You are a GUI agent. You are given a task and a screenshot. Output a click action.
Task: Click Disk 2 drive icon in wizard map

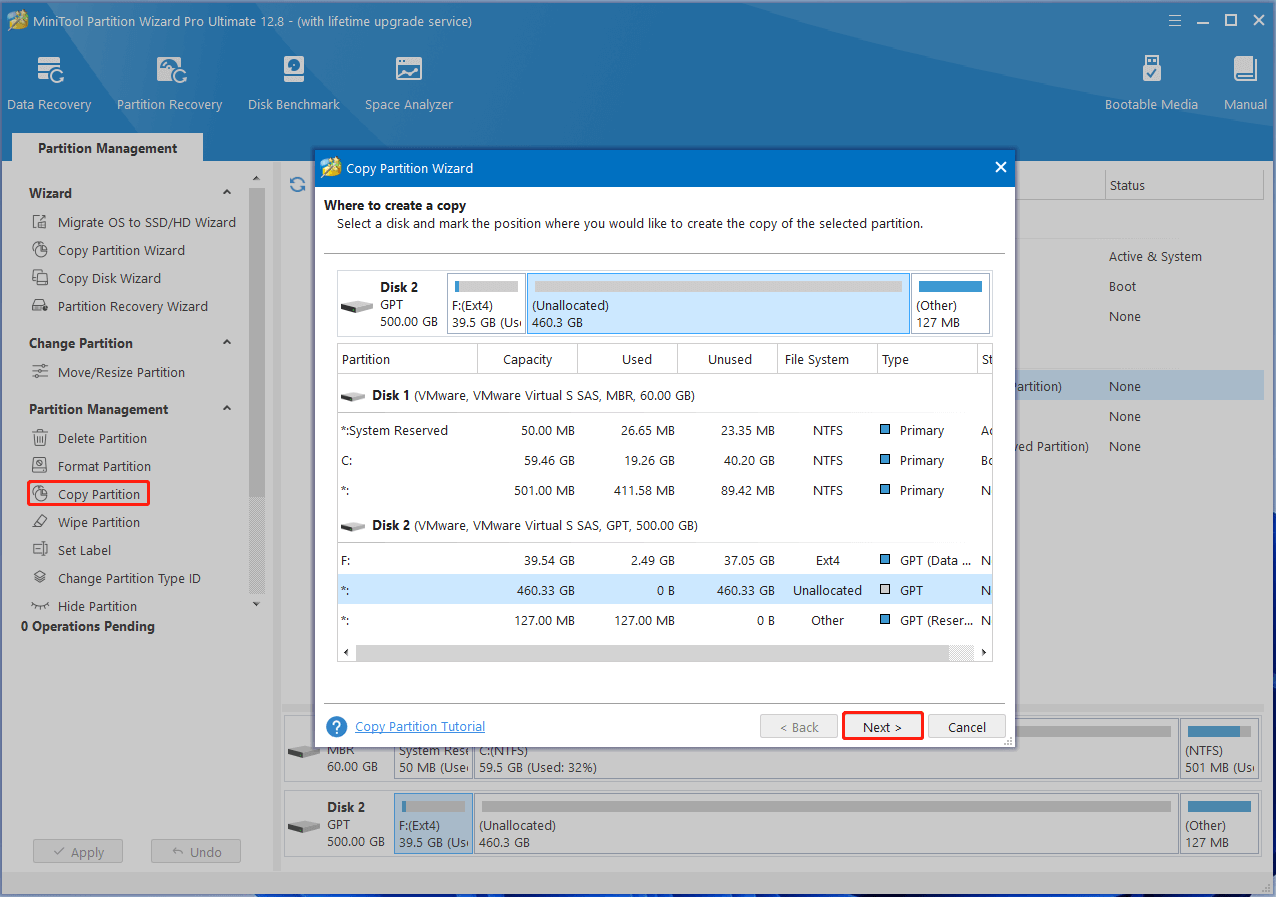click(356, 306)
